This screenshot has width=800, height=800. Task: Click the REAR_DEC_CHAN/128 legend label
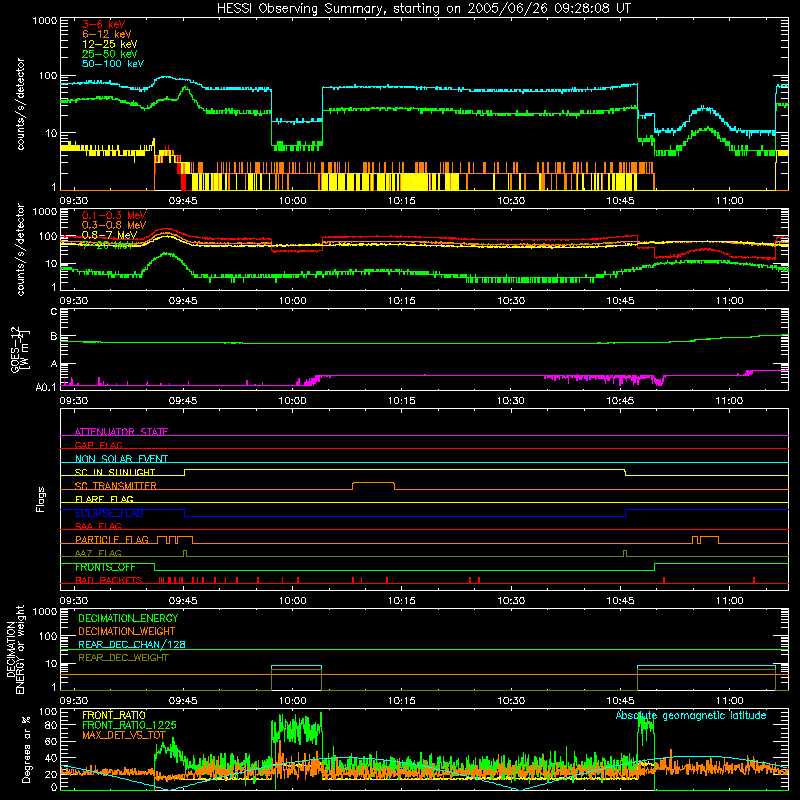pos(132,644)
